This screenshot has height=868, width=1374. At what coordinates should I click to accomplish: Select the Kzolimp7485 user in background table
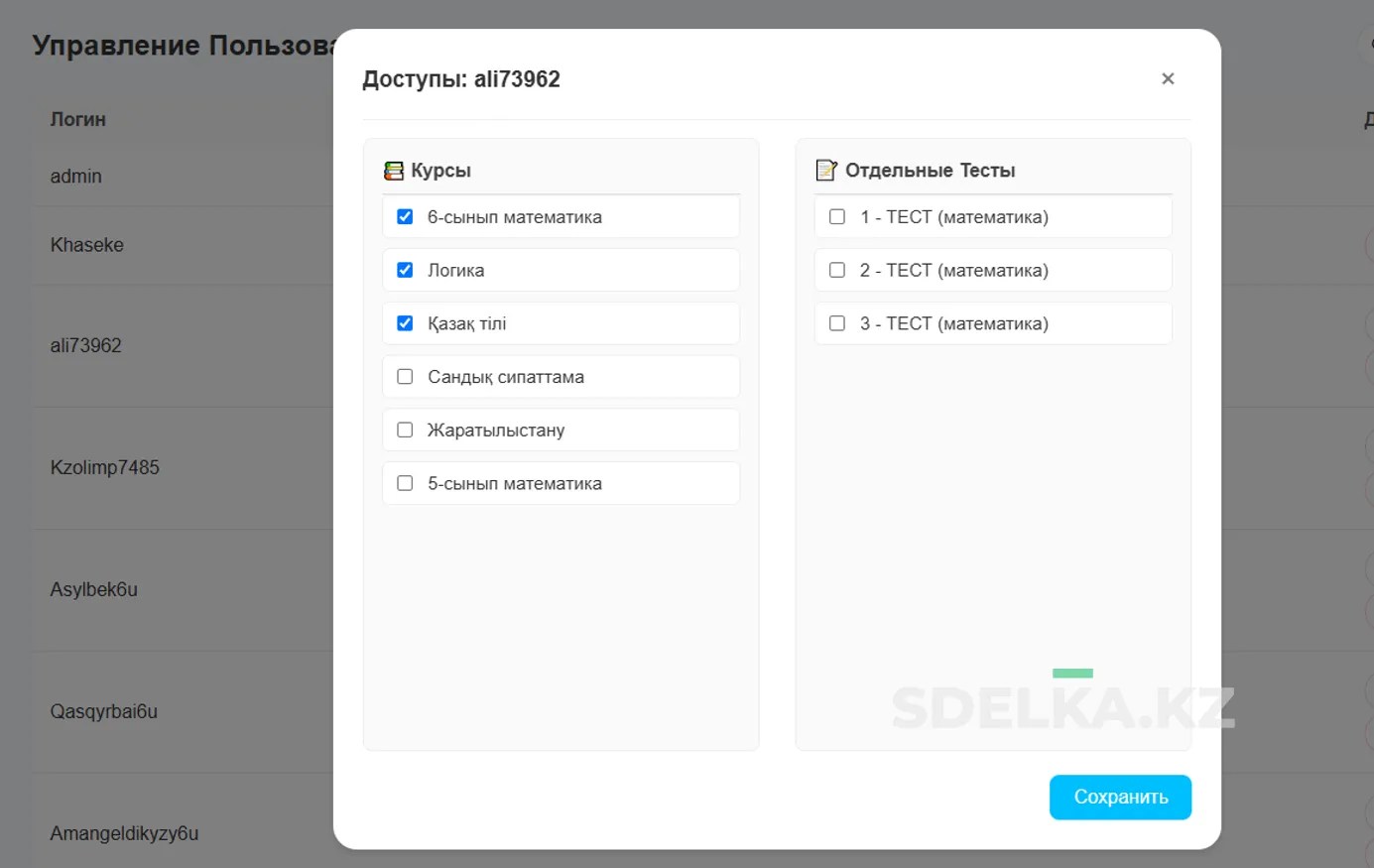tap(105, 467)
